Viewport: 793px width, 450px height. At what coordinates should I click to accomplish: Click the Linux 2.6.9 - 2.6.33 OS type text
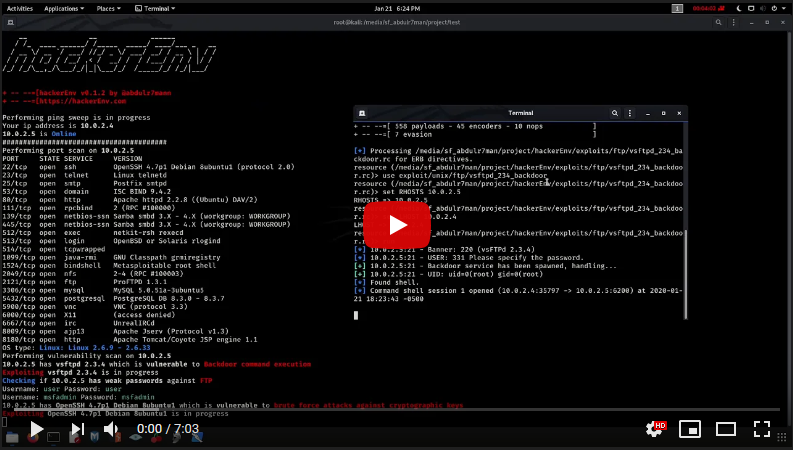tap(95, 348)
